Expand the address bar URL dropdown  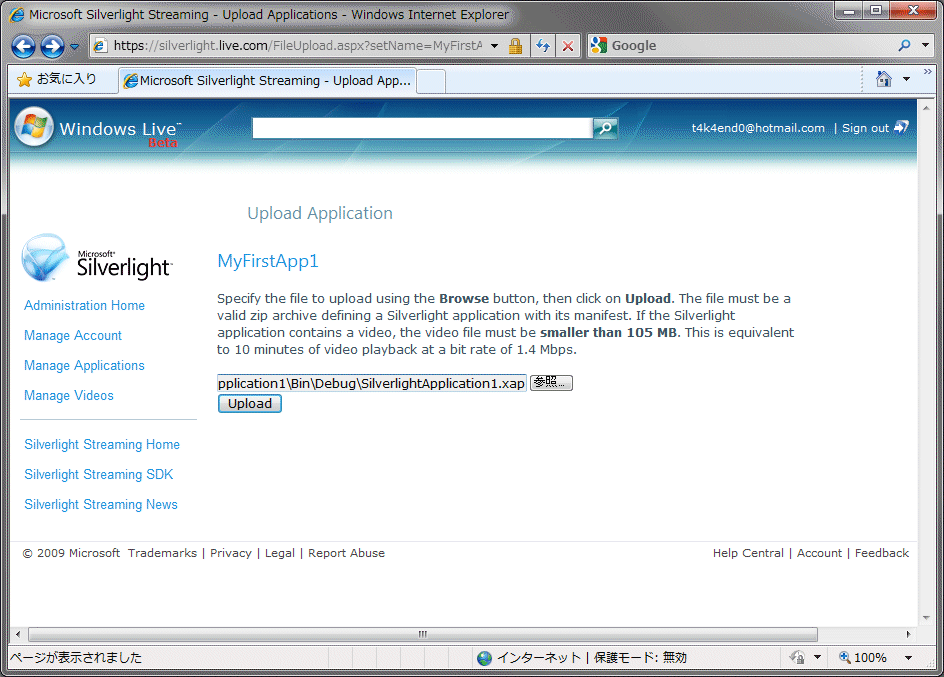pos(494,46)
